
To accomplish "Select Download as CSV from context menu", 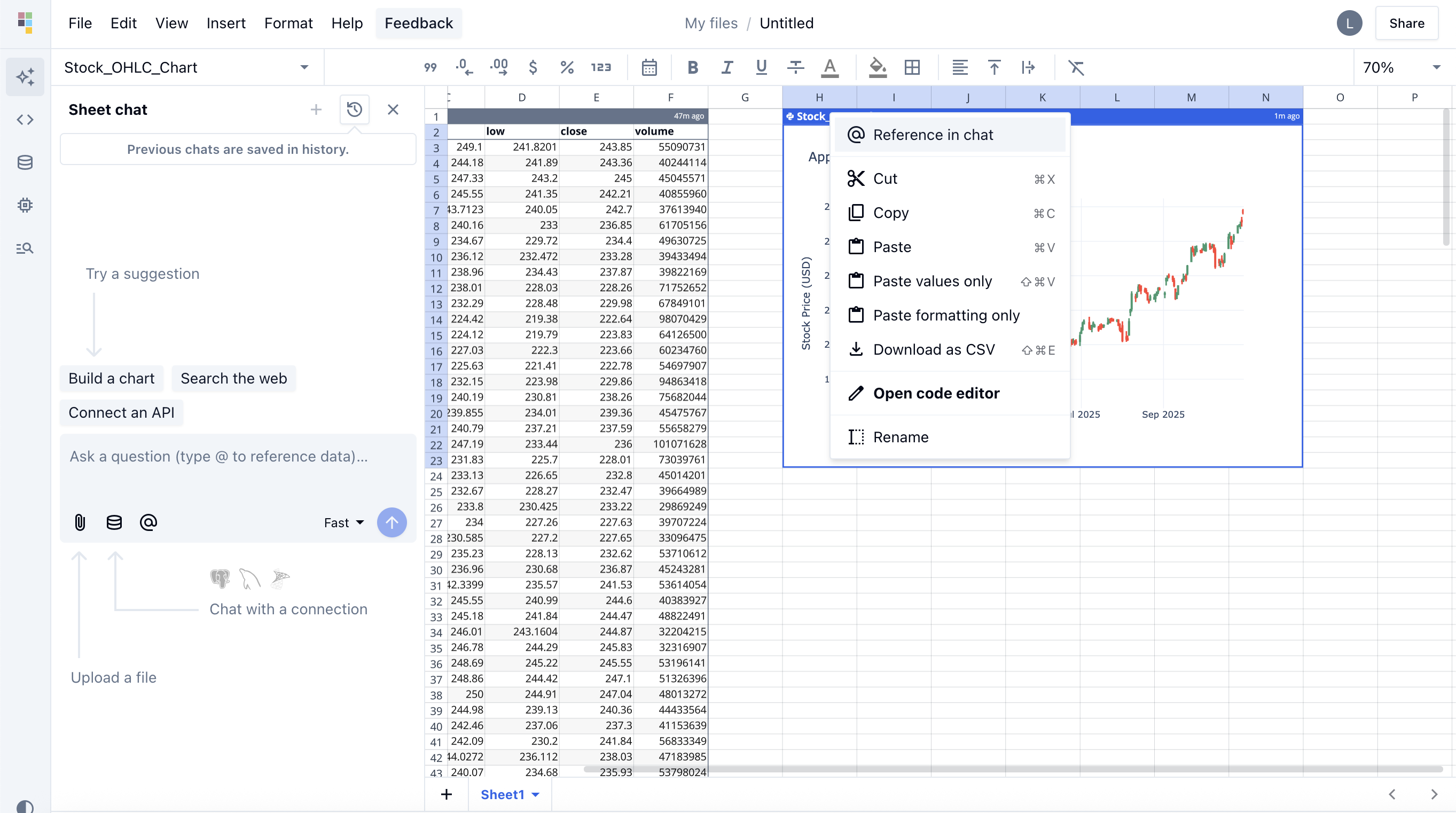I will coord(934,349).
